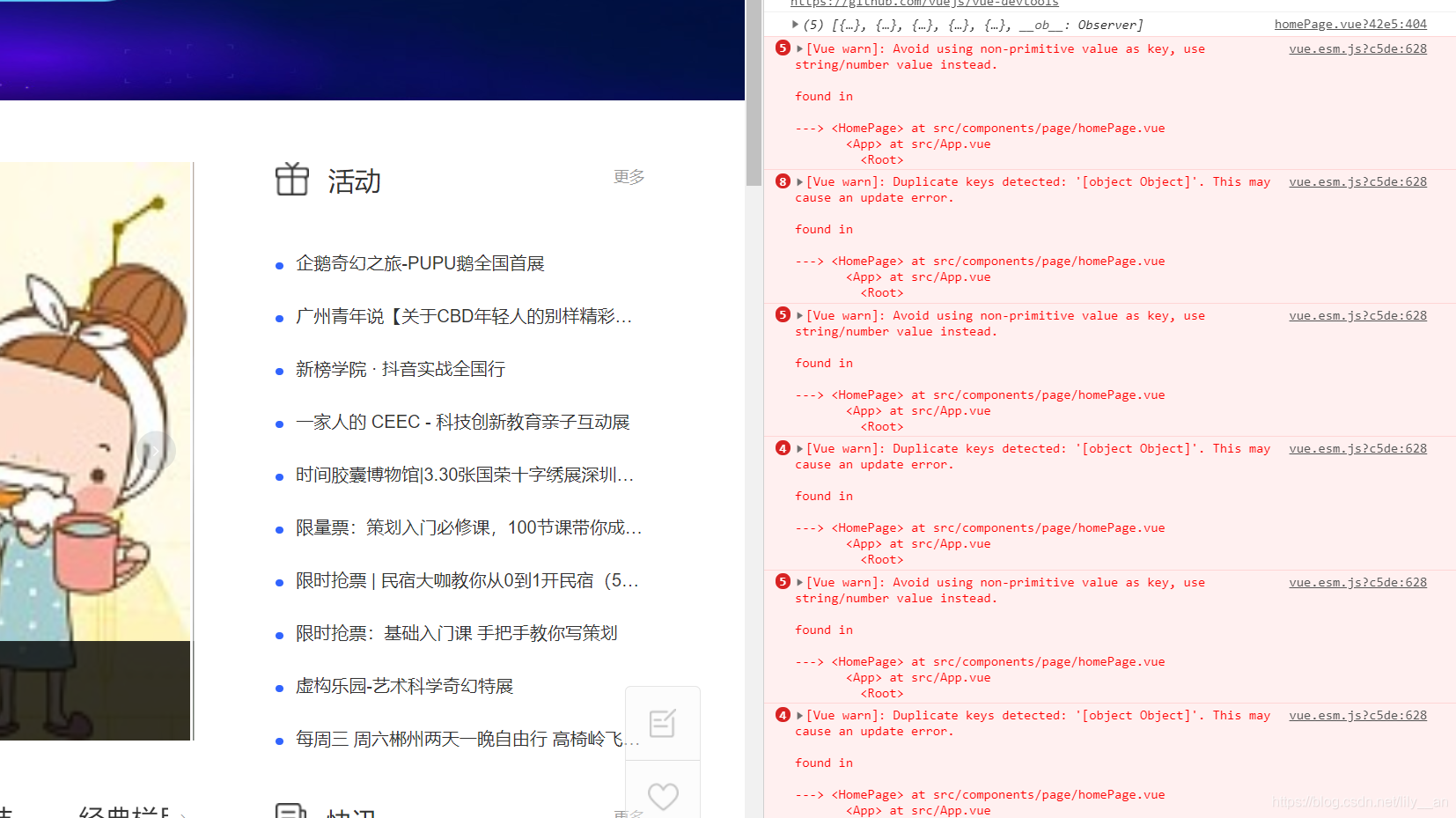Expand second 'Avoid using non-primitive' warning
This screenshot has height=818, width=1456.
799,315
